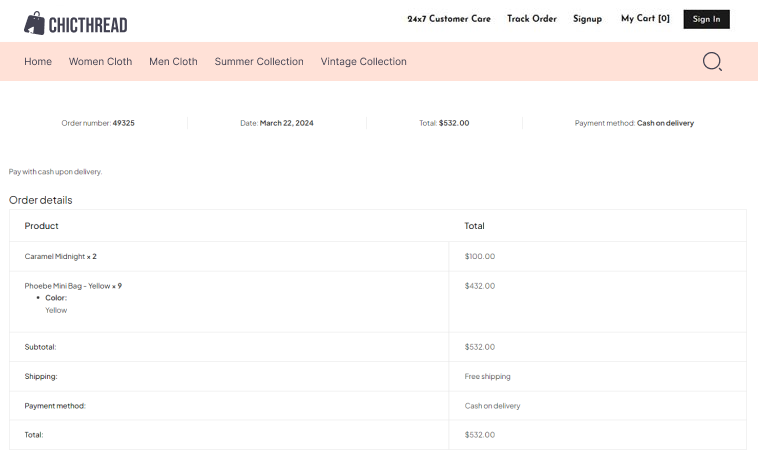Click Phoebe Mini Bag - Yellow product
The width and height of the screenshot is (758, 473).
click(x=67, y=286)
